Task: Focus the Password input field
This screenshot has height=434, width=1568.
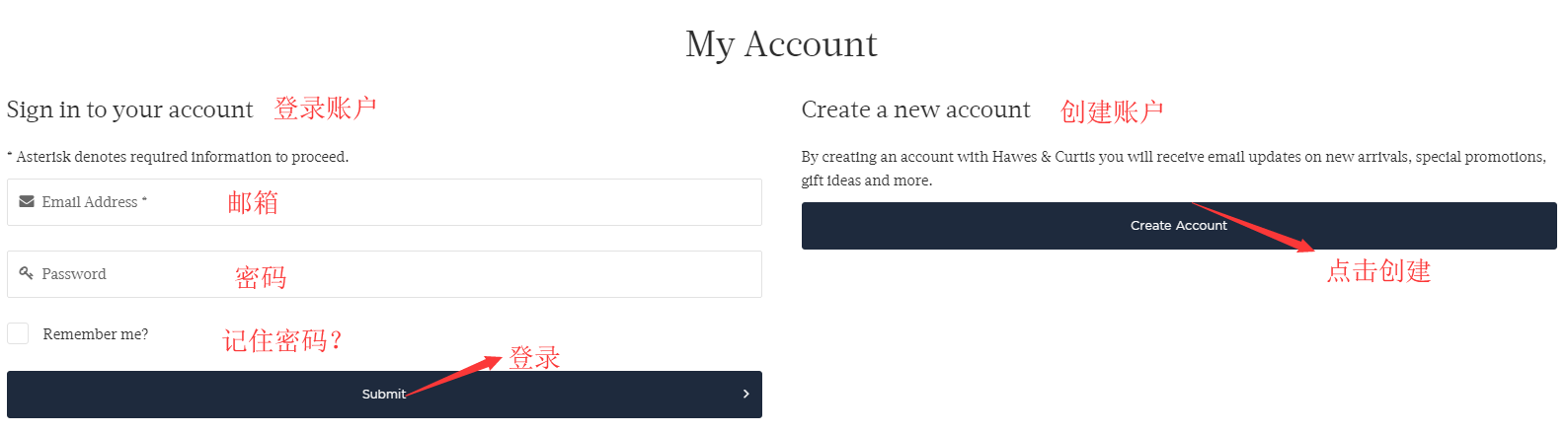Action: pyautogui.click(x=444, y=274)
